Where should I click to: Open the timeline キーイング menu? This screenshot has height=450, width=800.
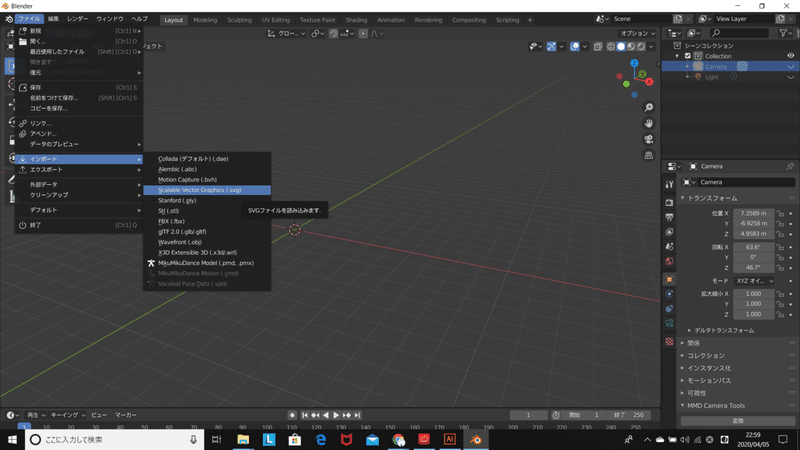pos(68,415)
